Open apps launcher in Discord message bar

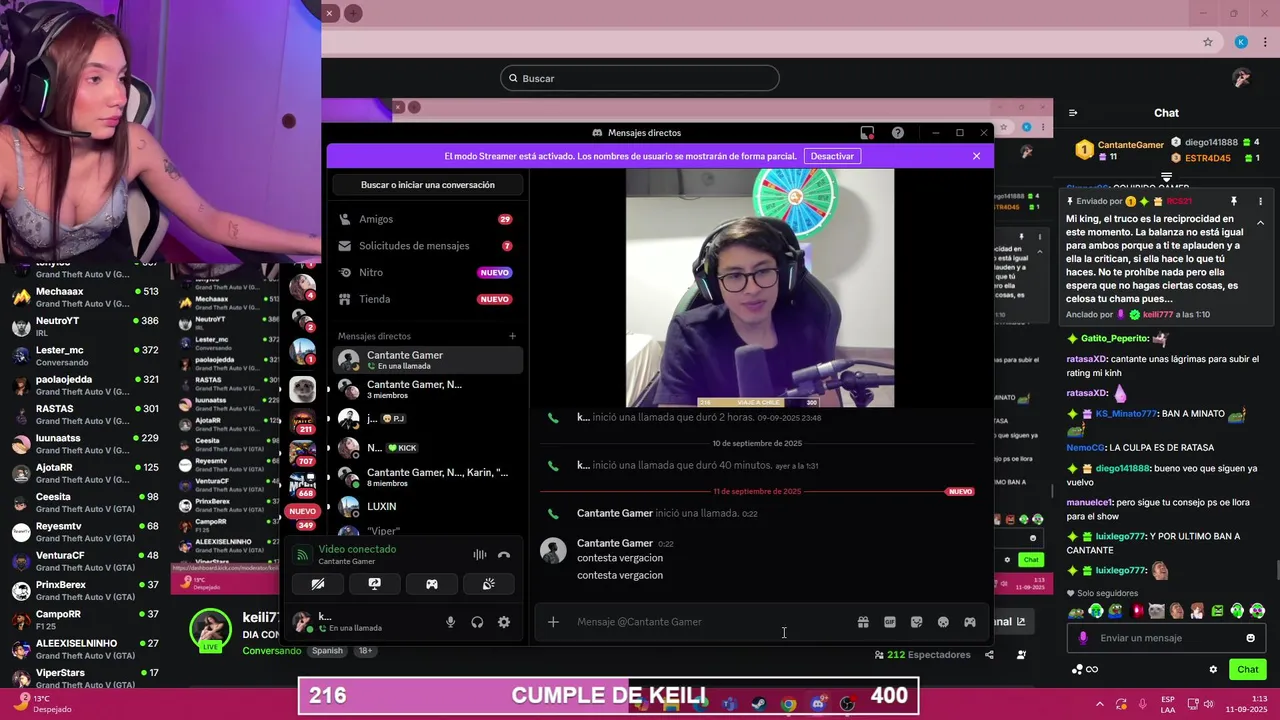pos(970,622)
